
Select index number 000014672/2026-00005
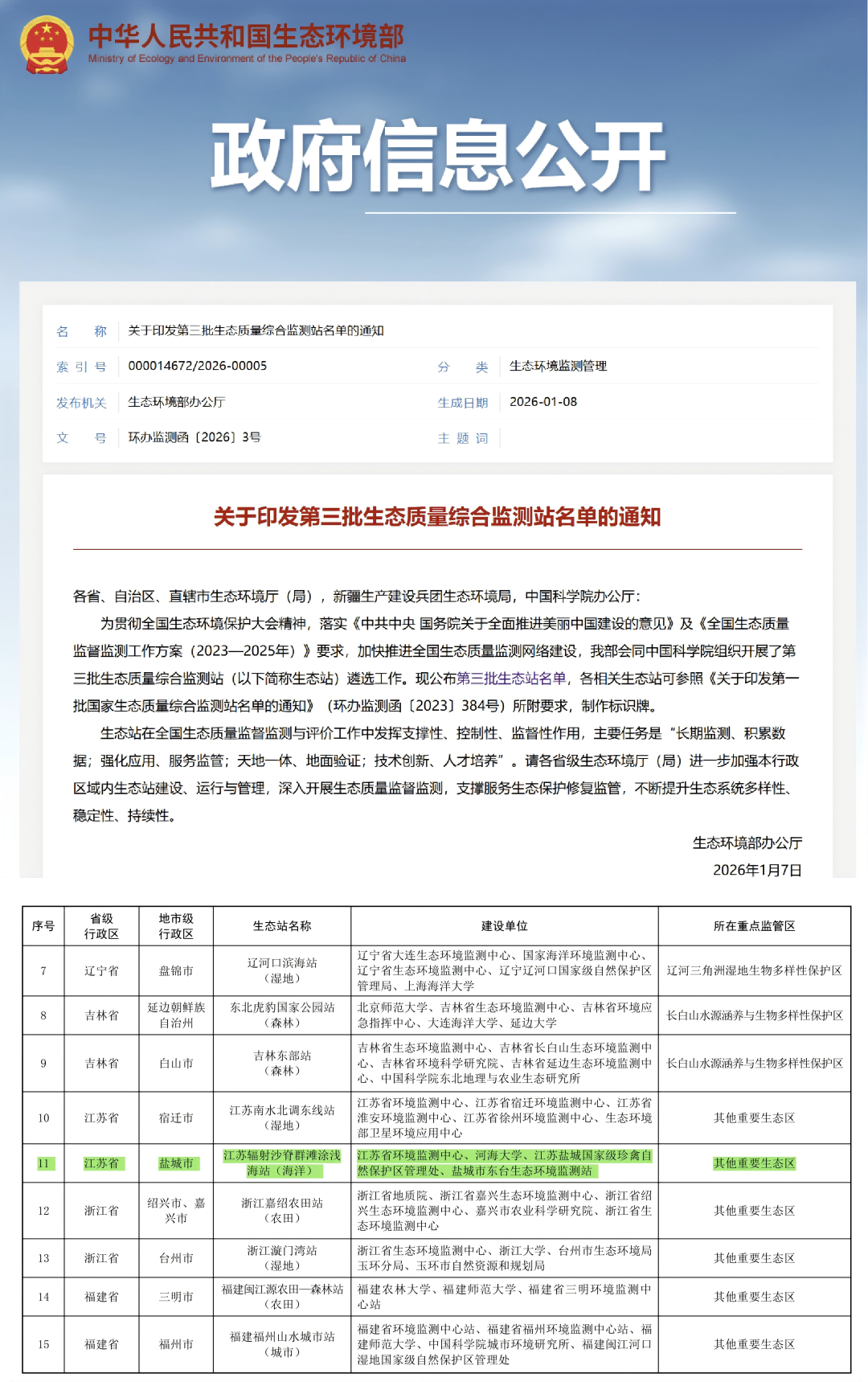[x=198, y=366]
